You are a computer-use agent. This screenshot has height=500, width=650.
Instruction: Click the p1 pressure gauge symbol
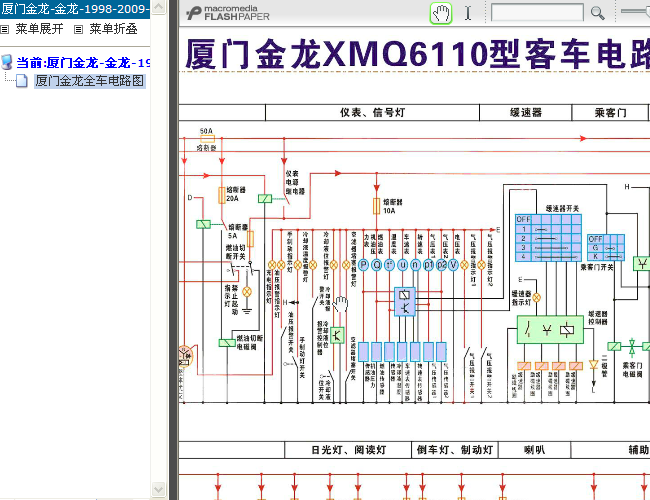coord(429,265)
